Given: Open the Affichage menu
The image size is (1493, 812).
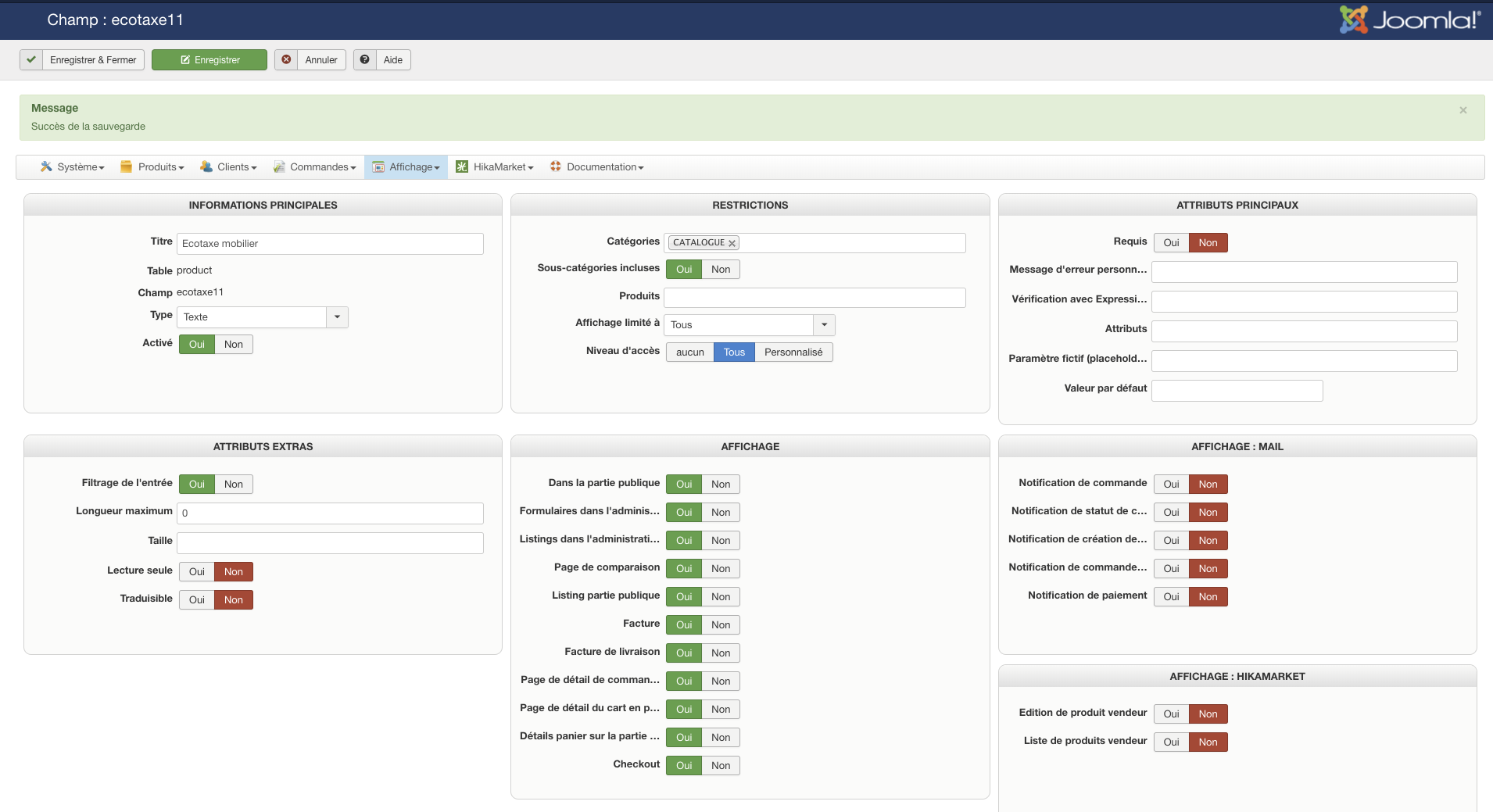Looking at the screenshot, I should 406,166.
